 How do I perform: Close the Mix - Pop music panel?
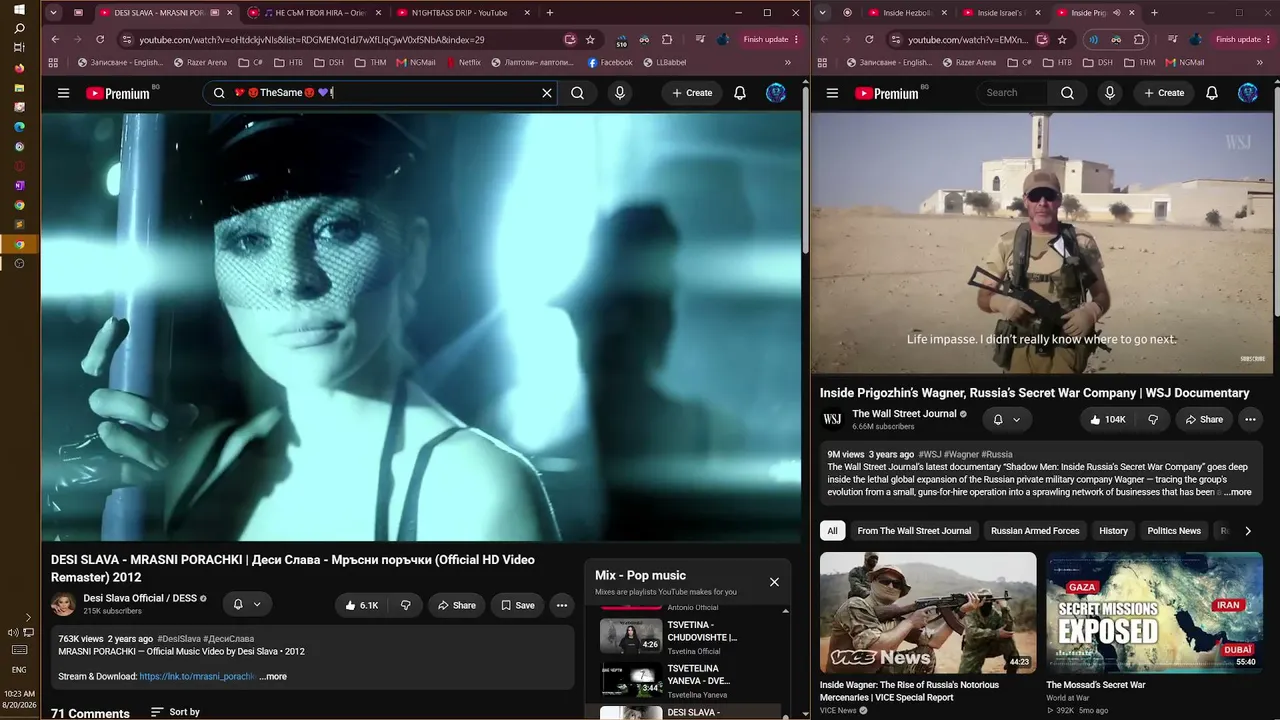pos(774,582)
